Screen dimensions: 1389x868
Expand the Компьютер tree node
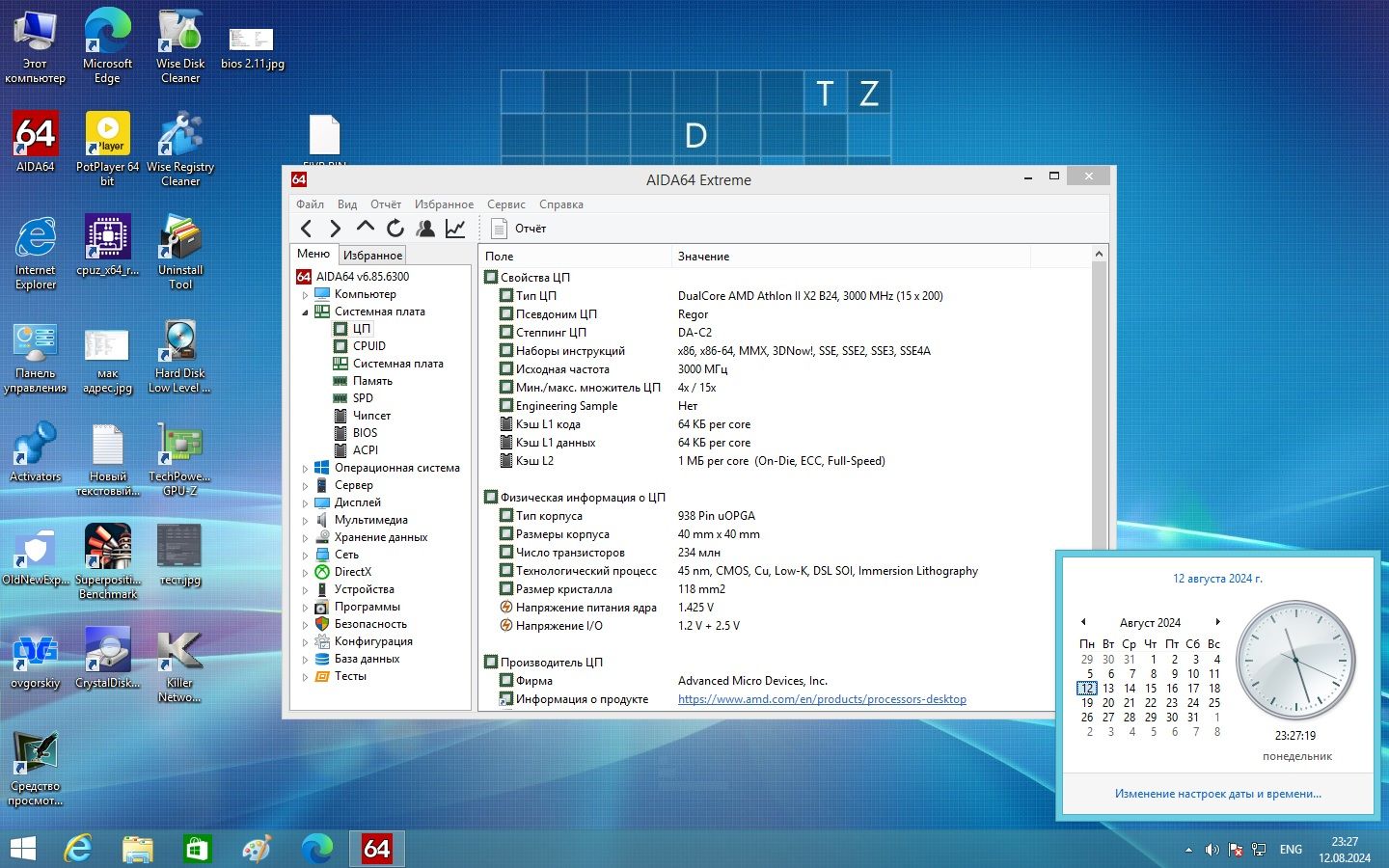[x=305, y=295]
